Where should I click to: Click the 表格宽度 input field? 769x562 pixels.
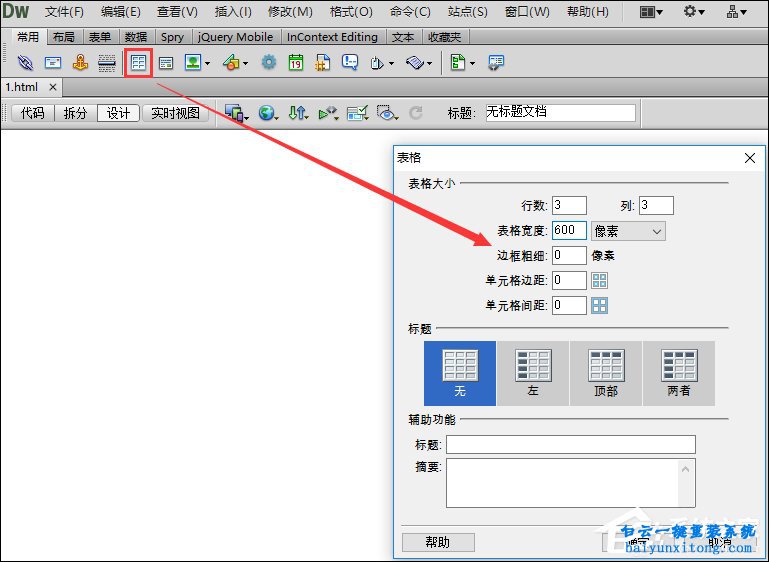coord(569,230)
